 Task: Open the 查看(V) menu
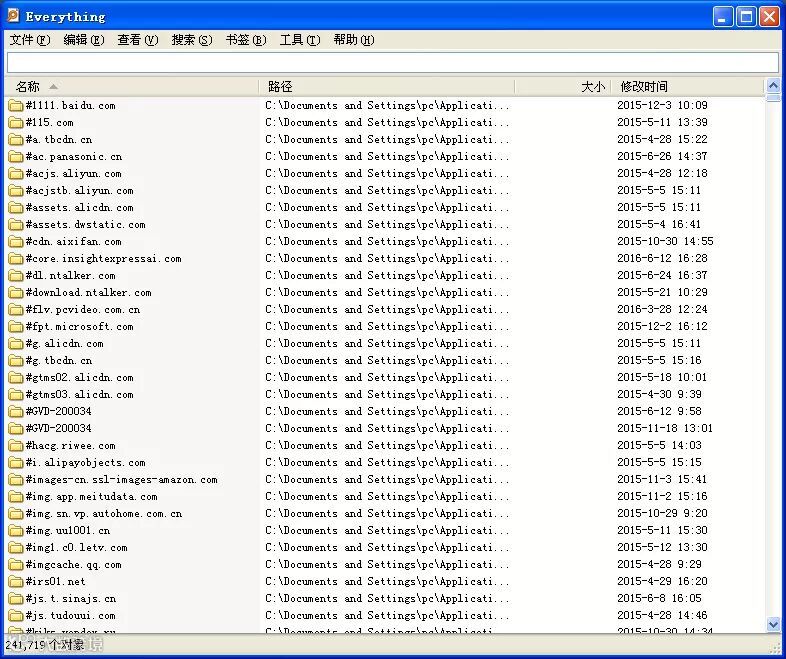(138, 40)
